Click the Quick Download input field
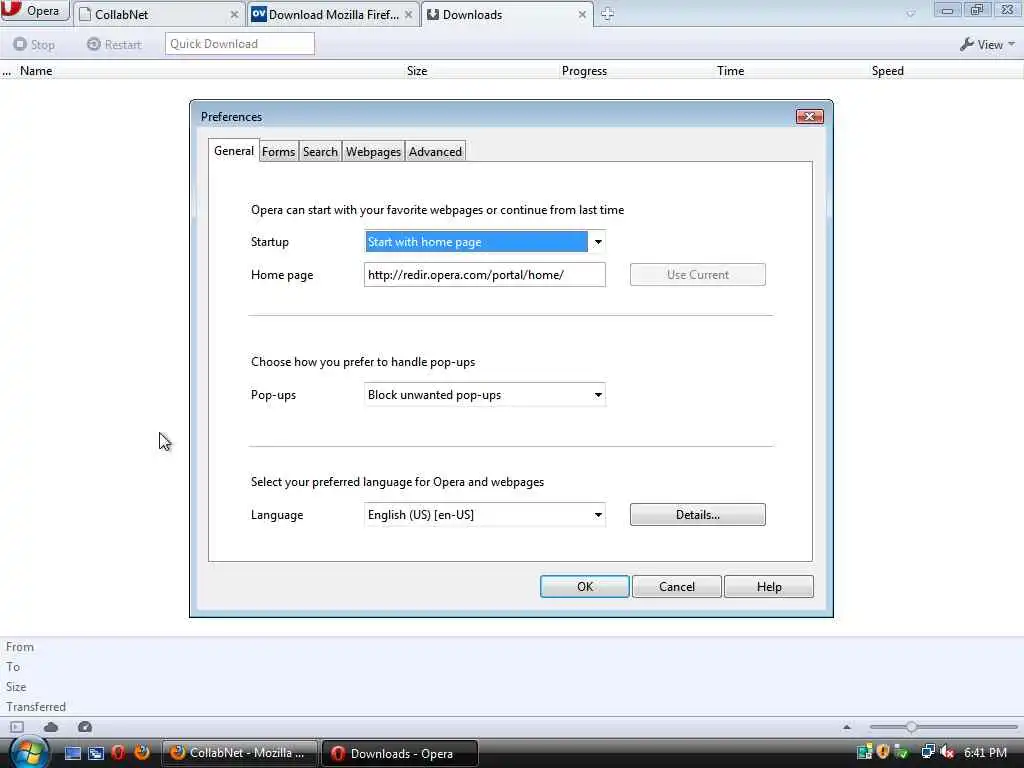Screen dimensions: 1024x768 (x=240, y=44)
